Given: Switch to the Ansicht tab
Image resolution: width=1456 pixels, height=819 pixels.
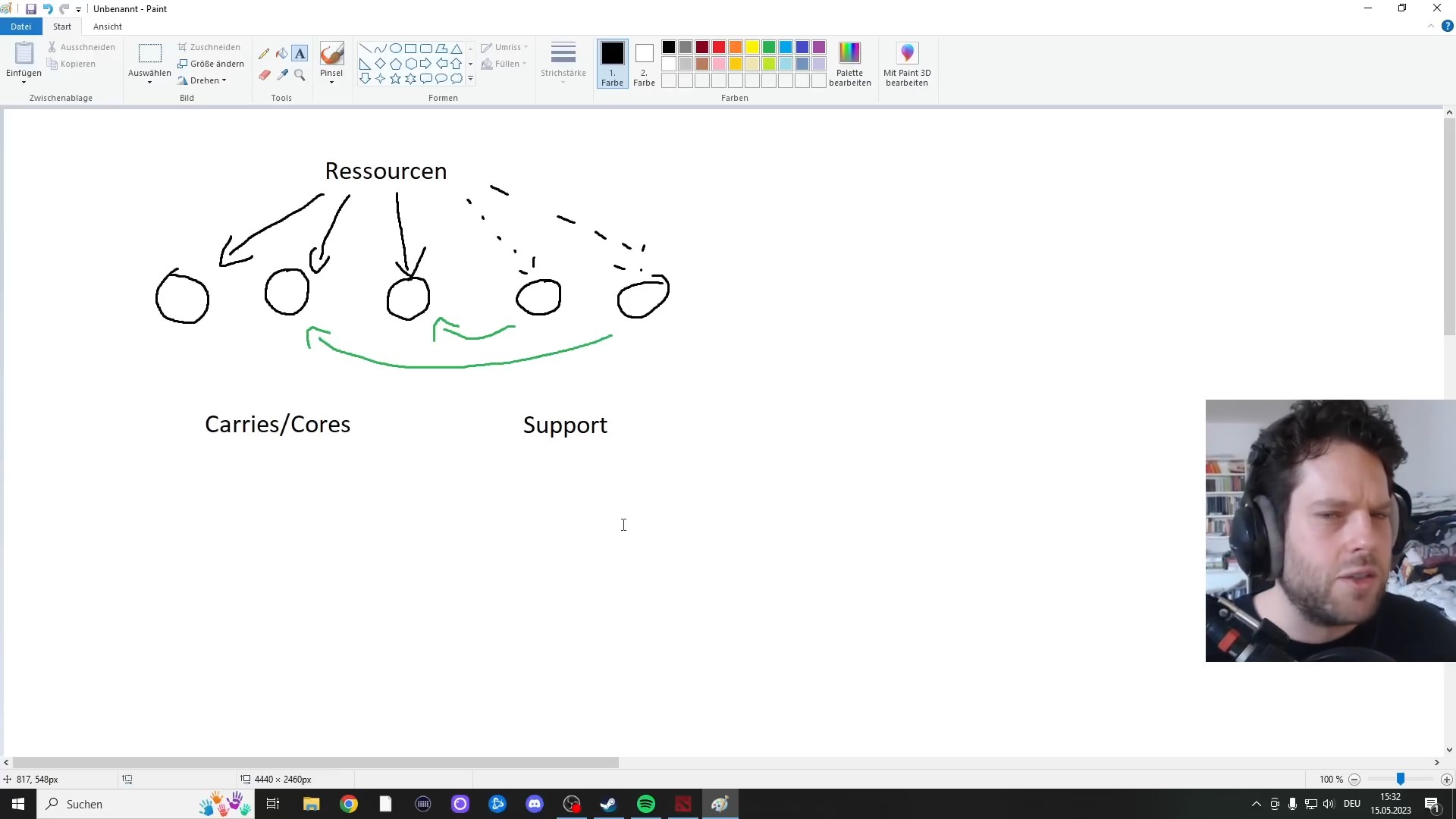Looking at the screenshot, I should point(108,27).
